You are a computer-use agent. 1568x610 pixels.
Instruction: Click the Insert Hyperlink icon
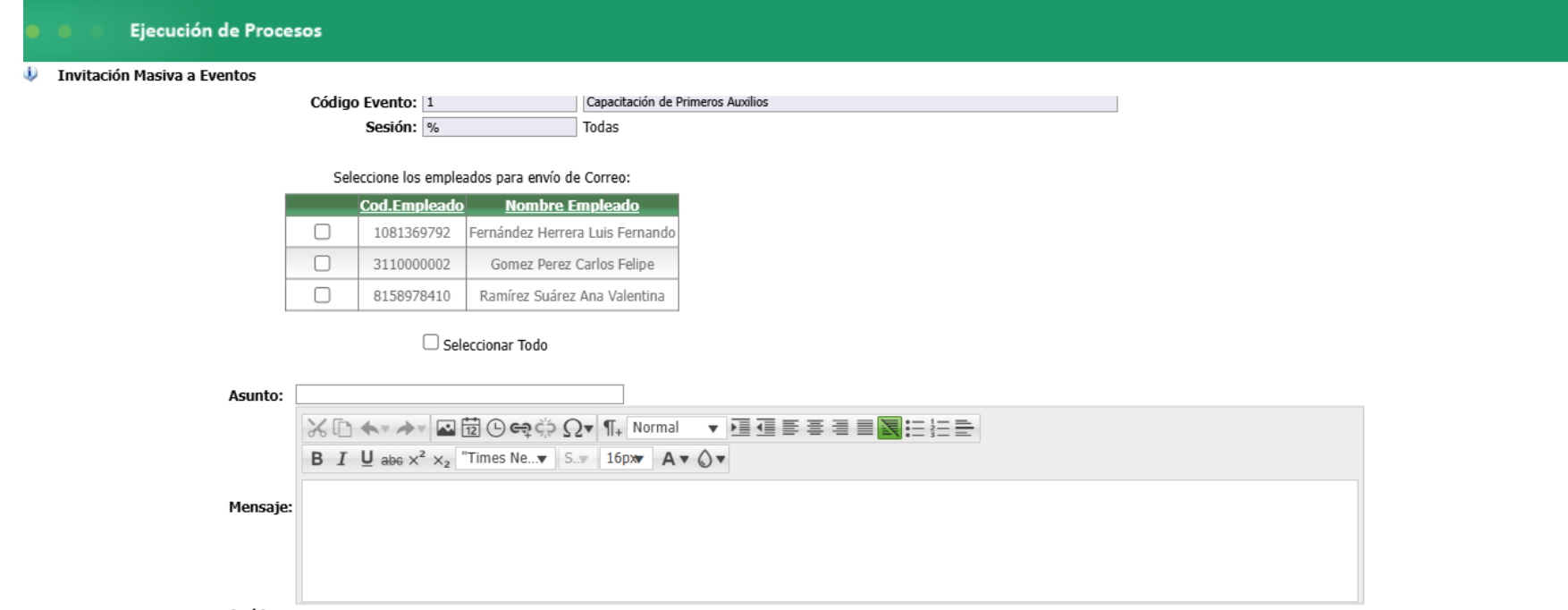point(520,428)
